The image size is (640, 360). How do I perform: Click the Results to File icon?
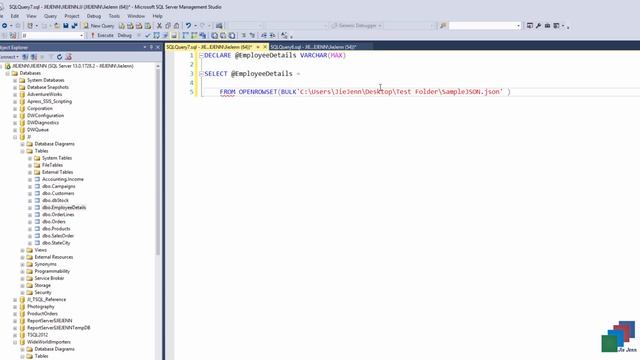click(232, 36)
